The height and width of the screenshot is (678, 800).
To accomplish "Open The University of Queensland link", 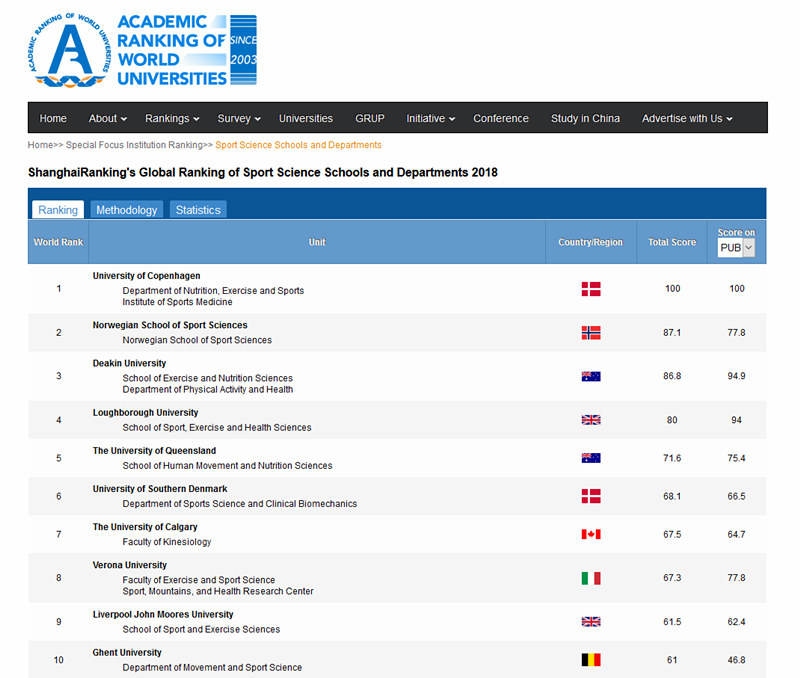I will pyautogui.click(x=154, y=450).
